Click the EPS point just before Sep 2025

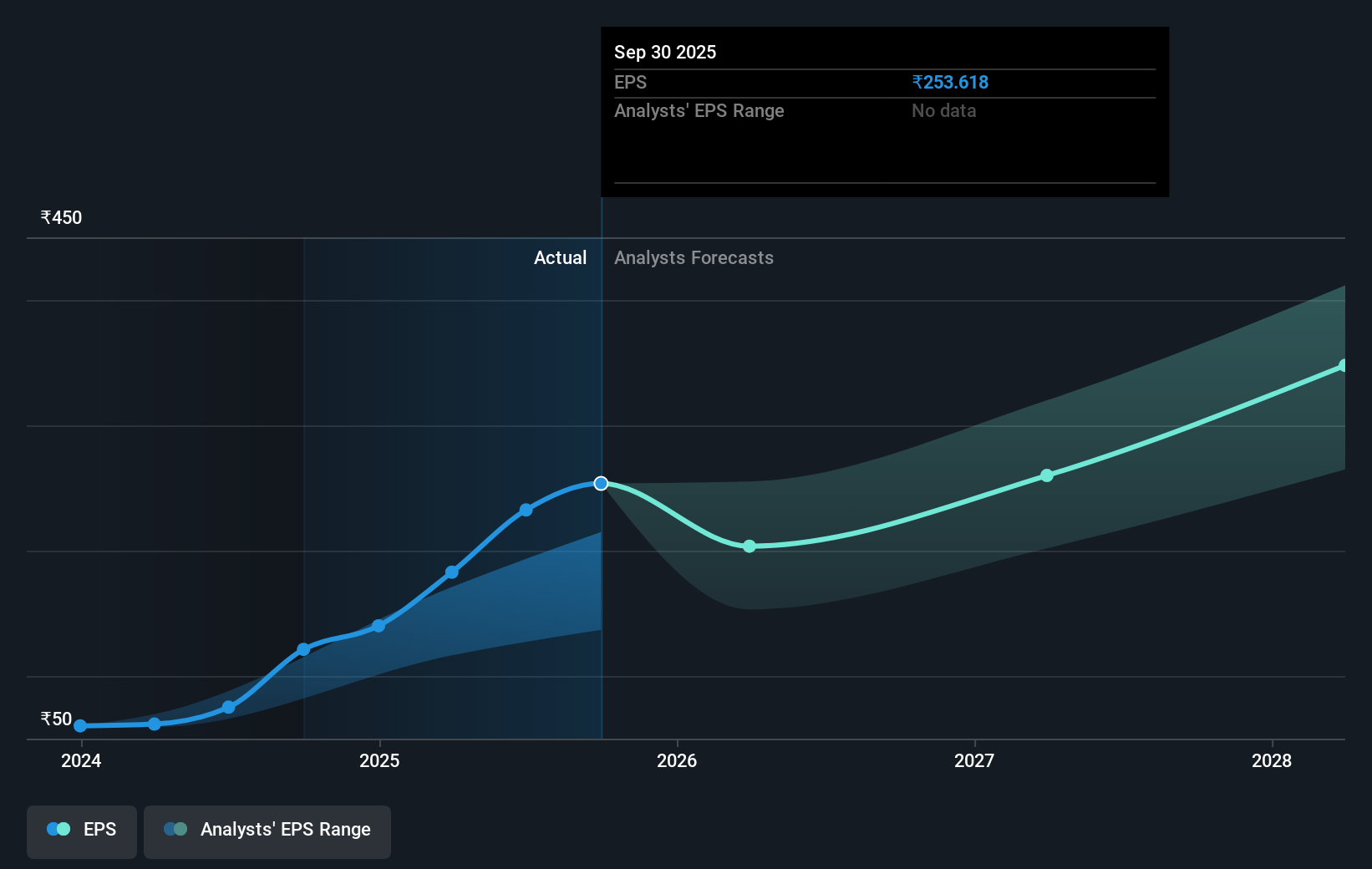[526, 510]
